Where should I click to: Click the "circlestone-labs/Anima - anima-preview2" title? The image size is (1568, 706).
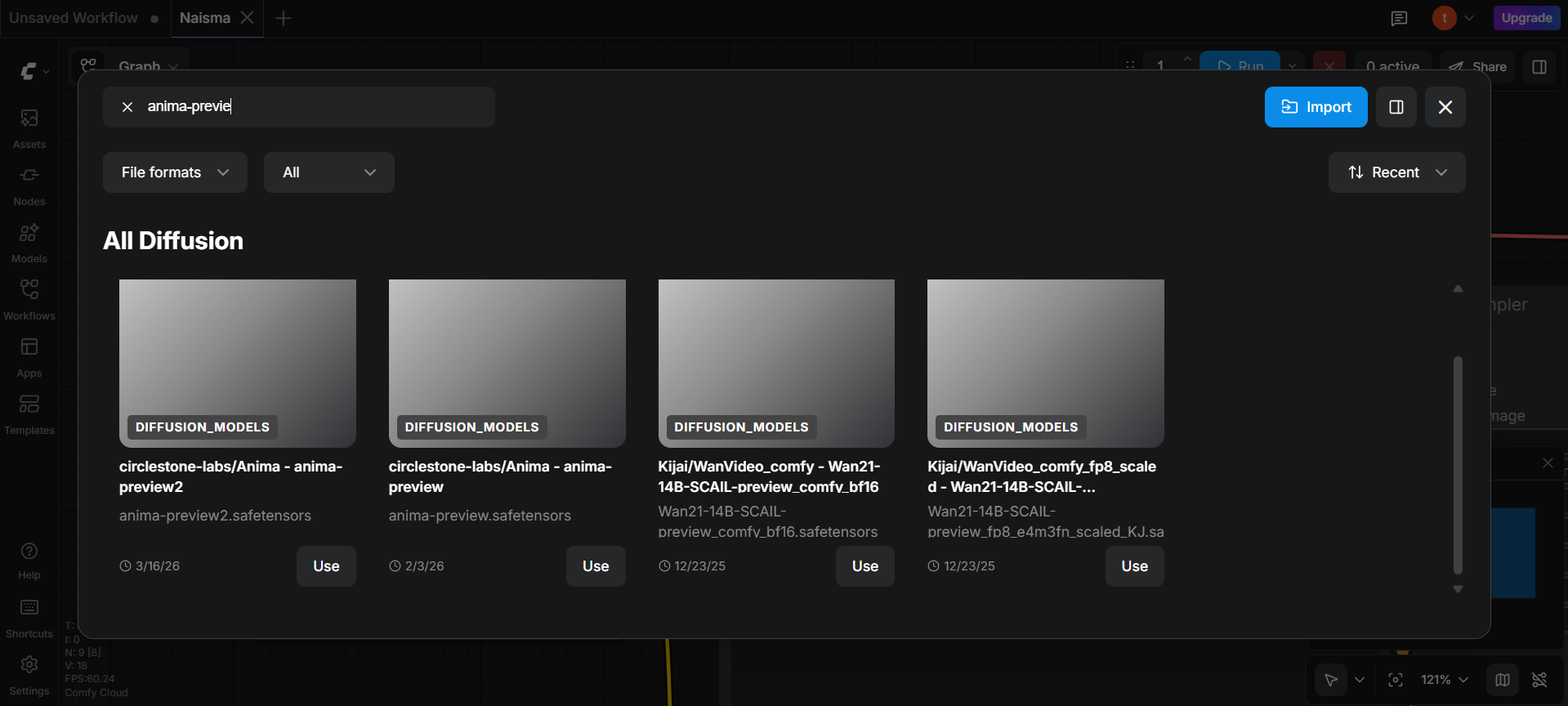[x=231, y=476]
